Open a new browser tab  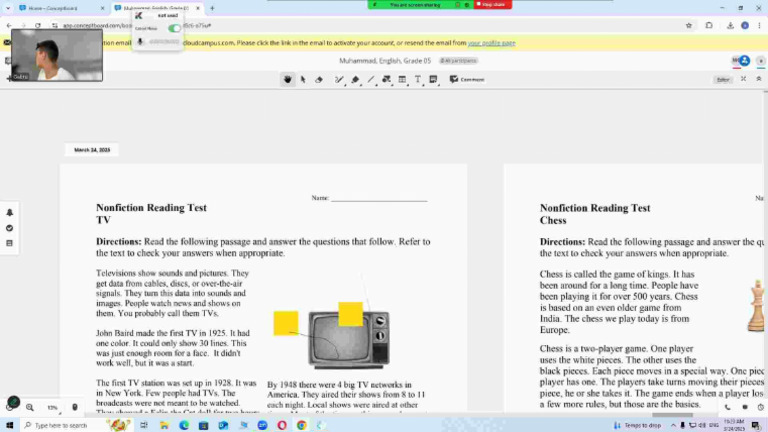click(212, 8)
